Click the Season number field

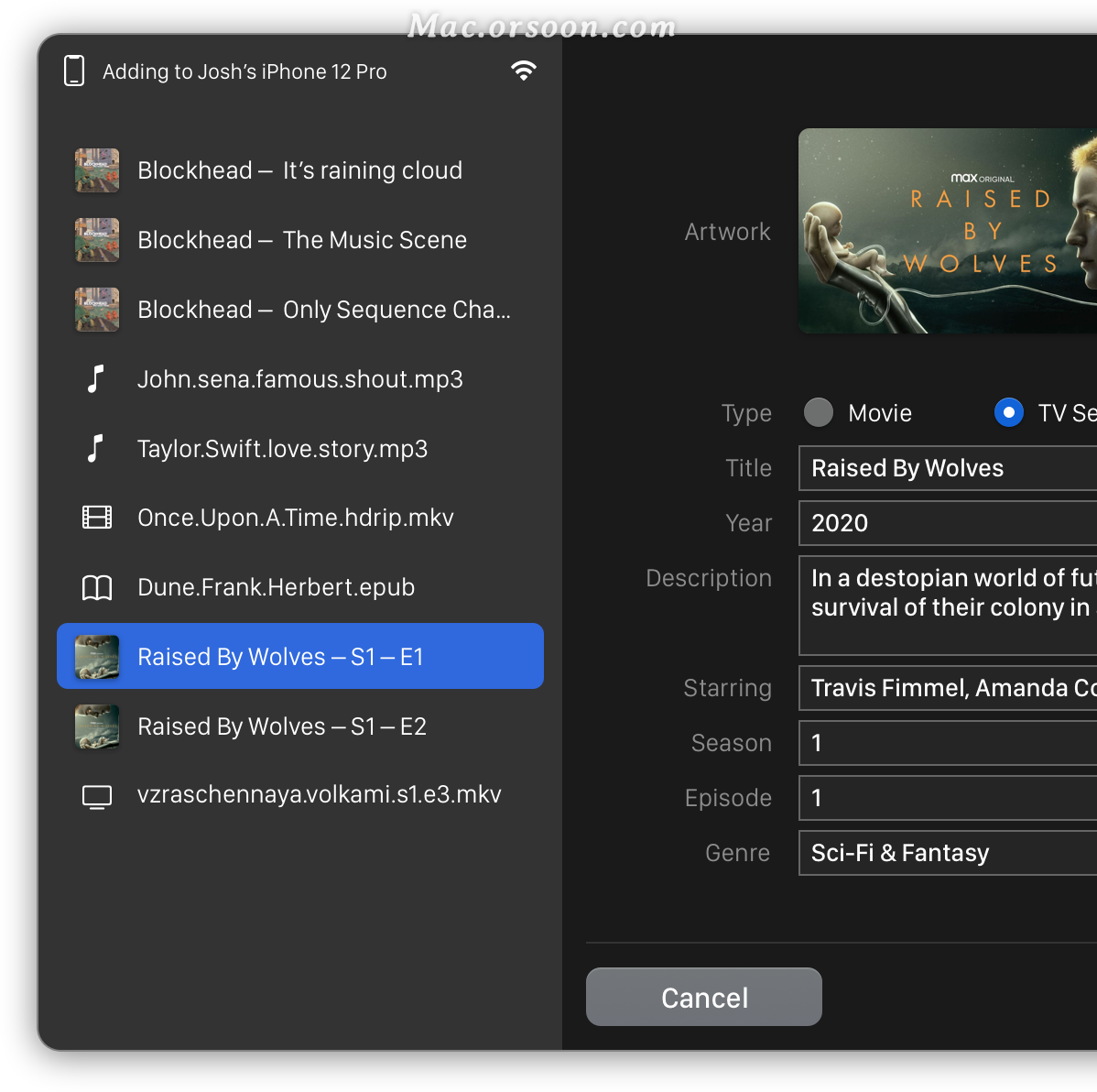(947, 743)
